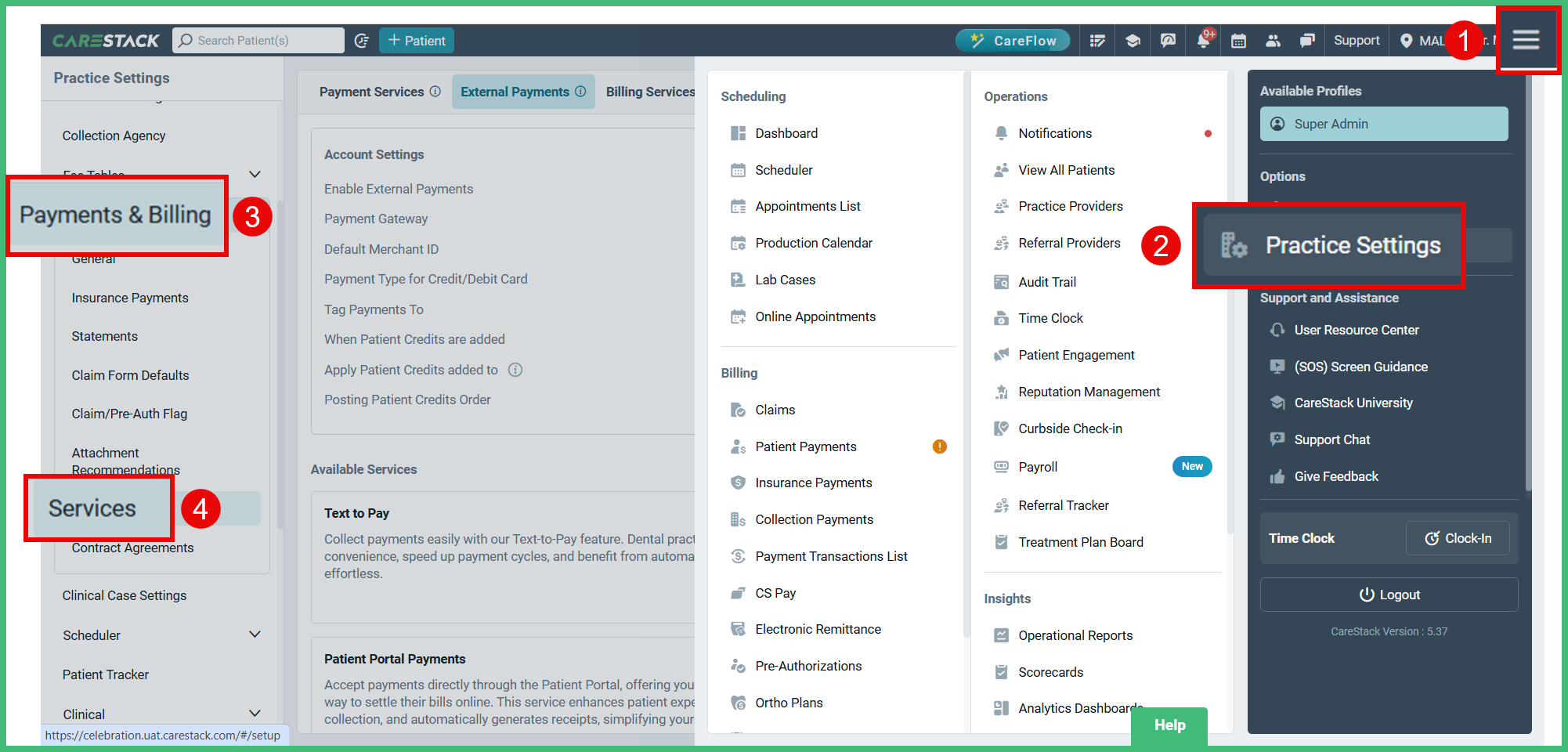Viewport: 1568px width, 752px height.
Task: Open the chat messages icon in top bar
Action: tap(1307, 40)
